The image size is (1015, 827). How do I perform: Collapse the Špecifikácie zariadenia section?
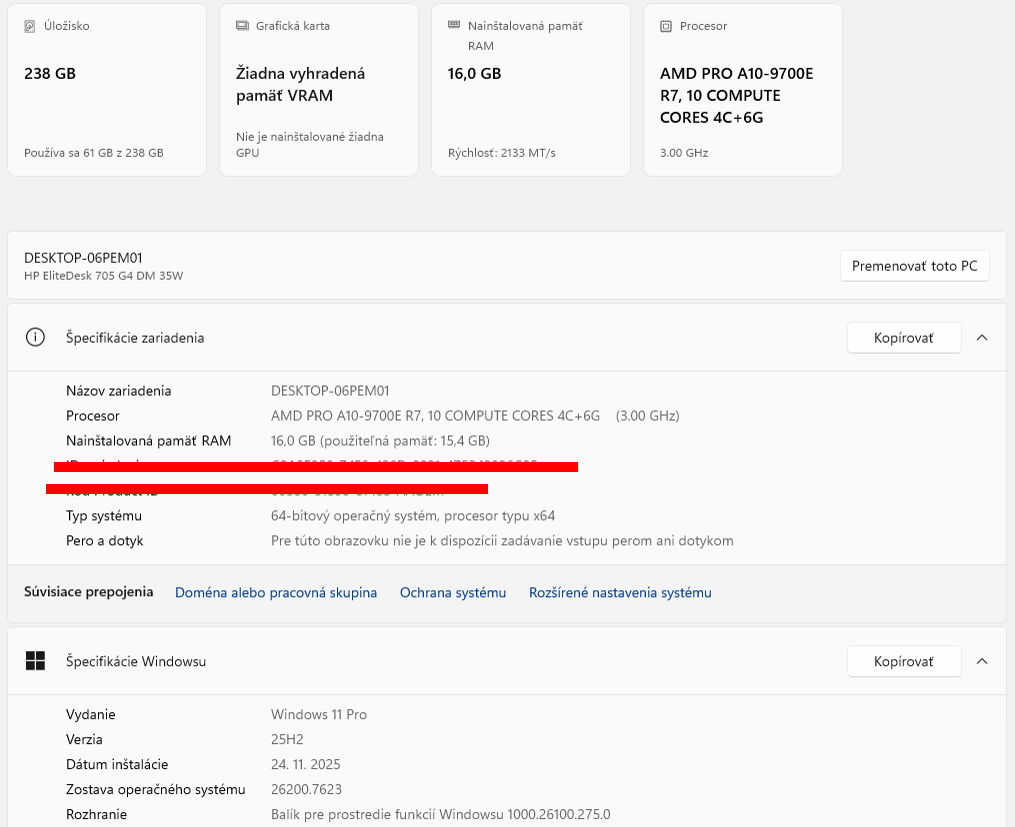(x=982, y=337)
